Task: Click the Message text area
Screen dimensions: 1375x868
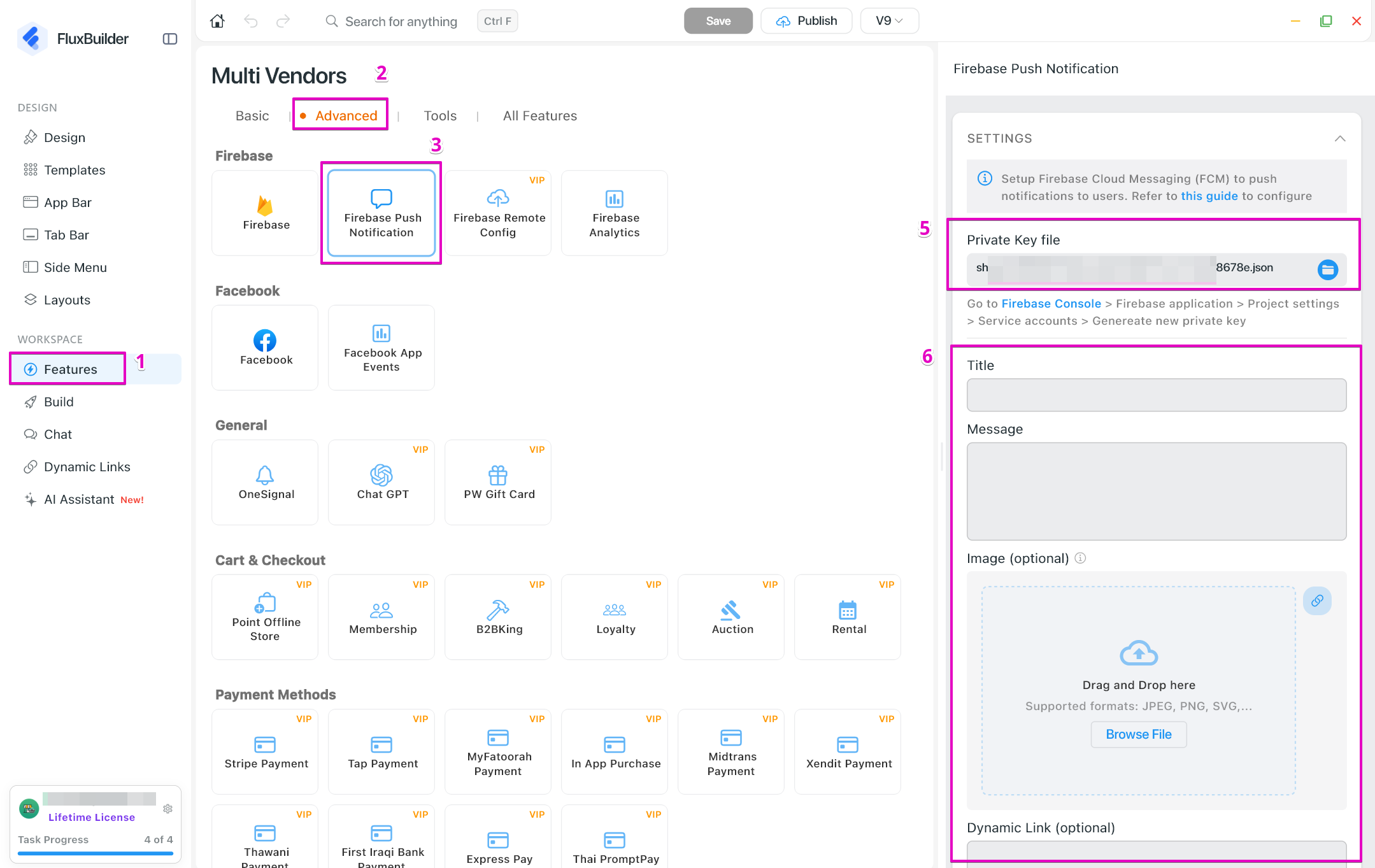Action: (1157, 491)
